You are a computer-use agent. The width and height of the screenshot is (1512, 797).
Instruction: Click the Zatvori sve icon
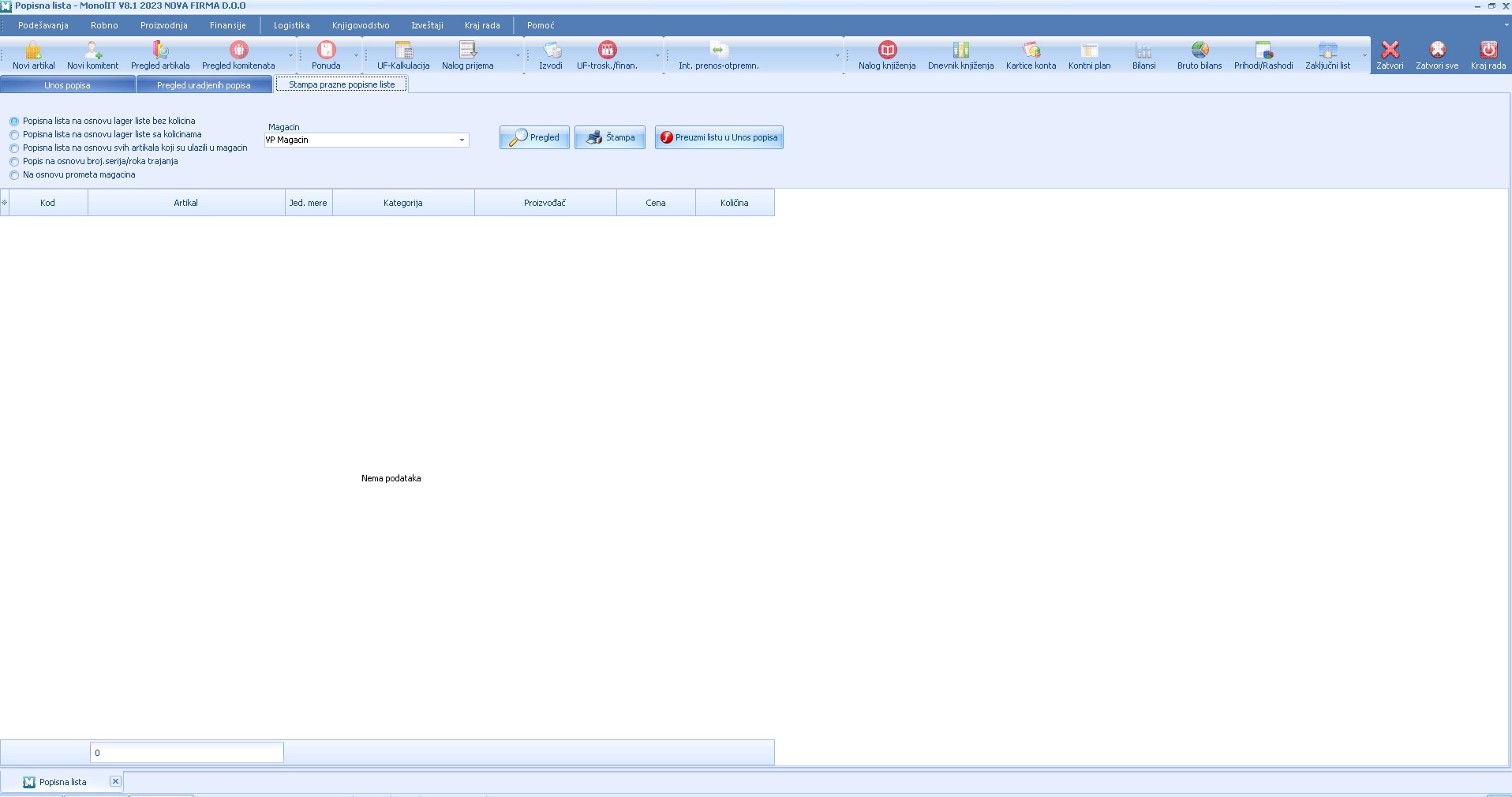tap(1437, 55)
